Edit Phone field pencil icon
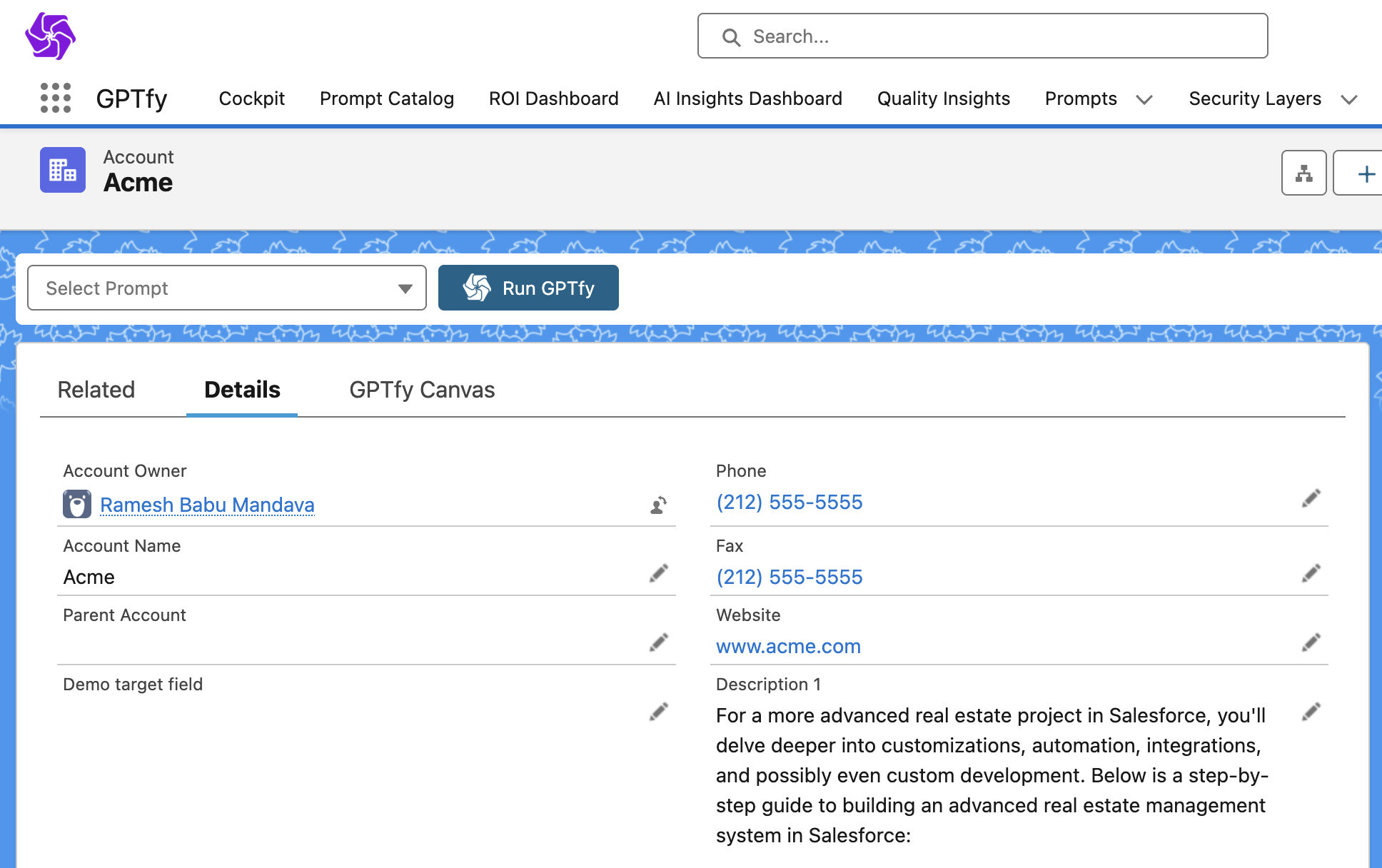This screenshot has width=1382, height=868. 1311,498
